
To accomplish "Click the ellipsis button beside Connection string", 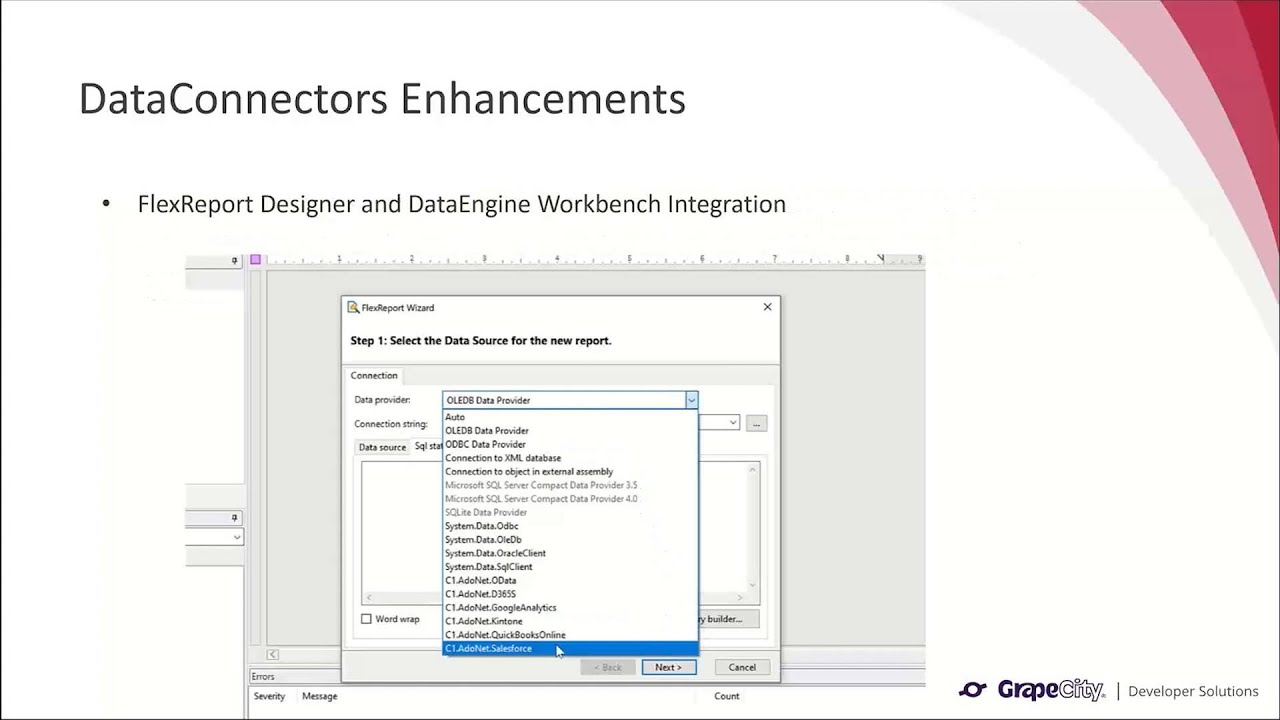I will 757,423.
